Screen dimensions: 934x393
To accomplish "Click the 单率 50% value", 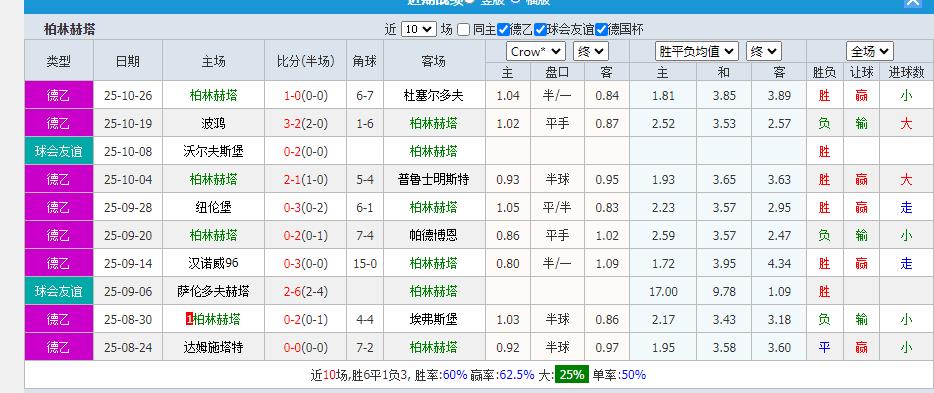I will tap(633, 375).
